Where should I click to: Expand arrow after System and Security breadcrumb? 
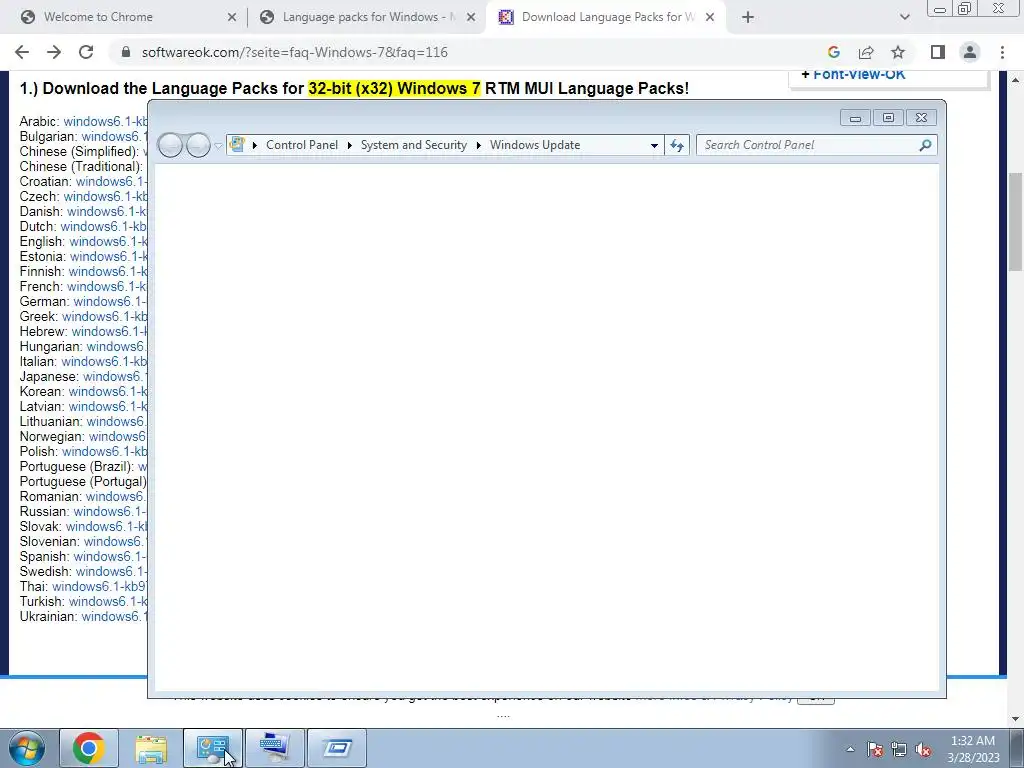(479, 145)
